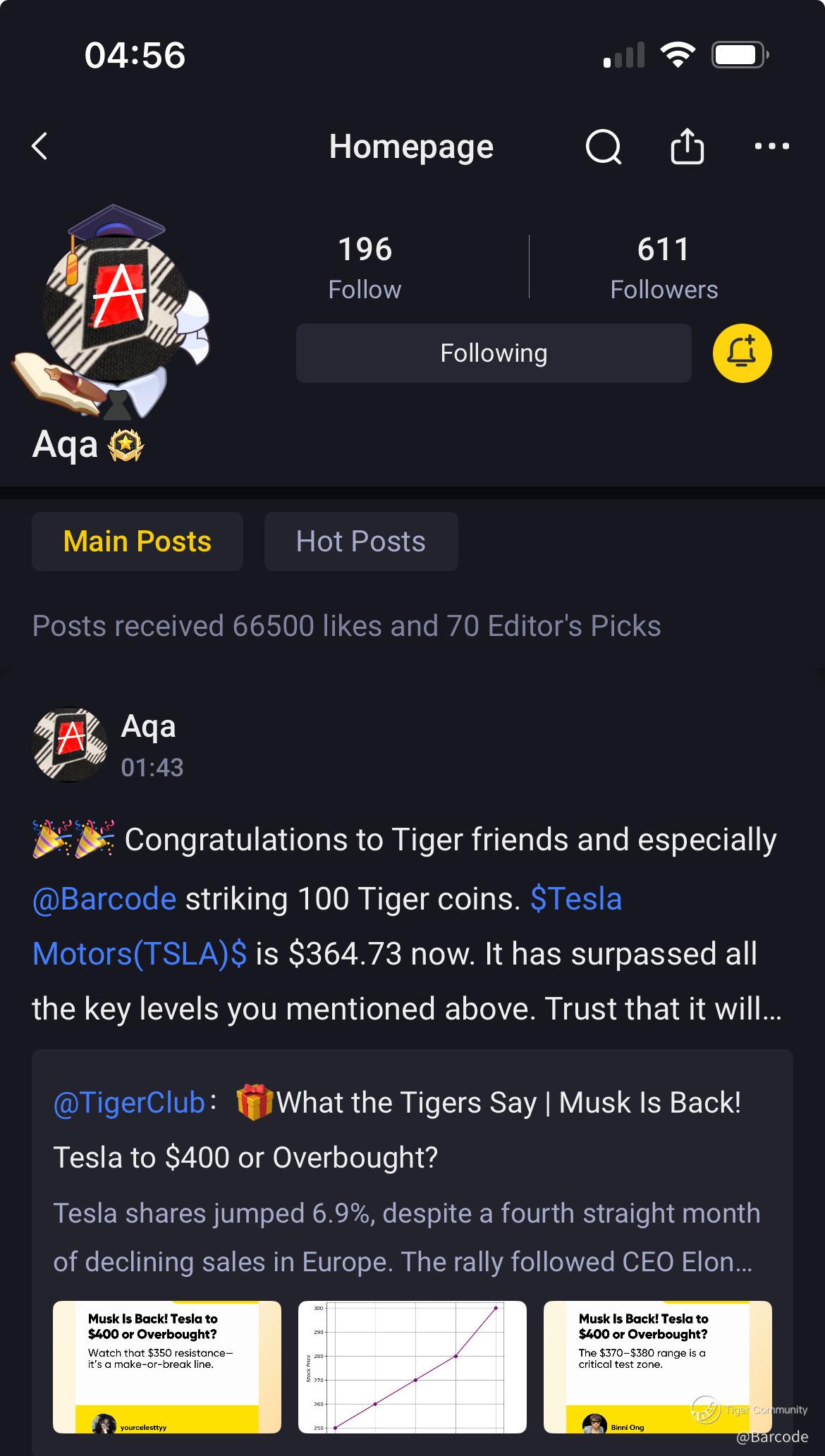Open the three-dot more options menu

point(771,147)
